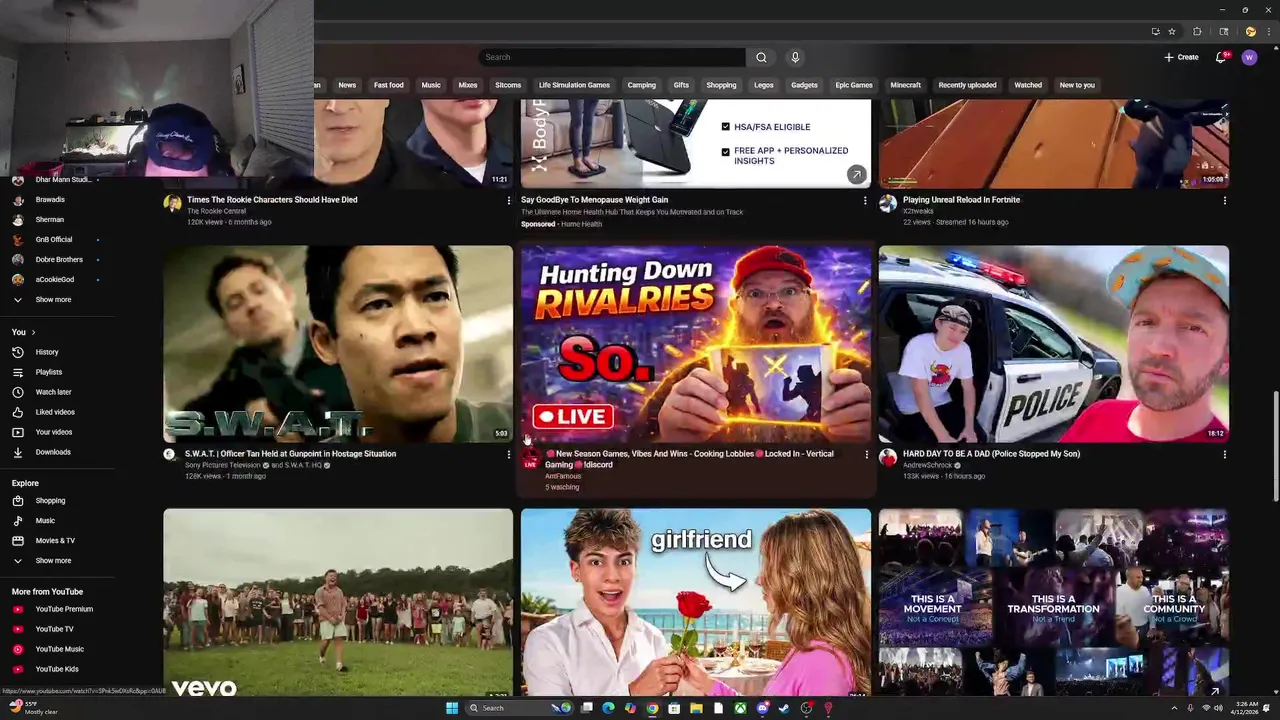The height and width of the screenshot is (720, 1280).
Task: Open Downloads in the sidebar
Action: [52, 452]
